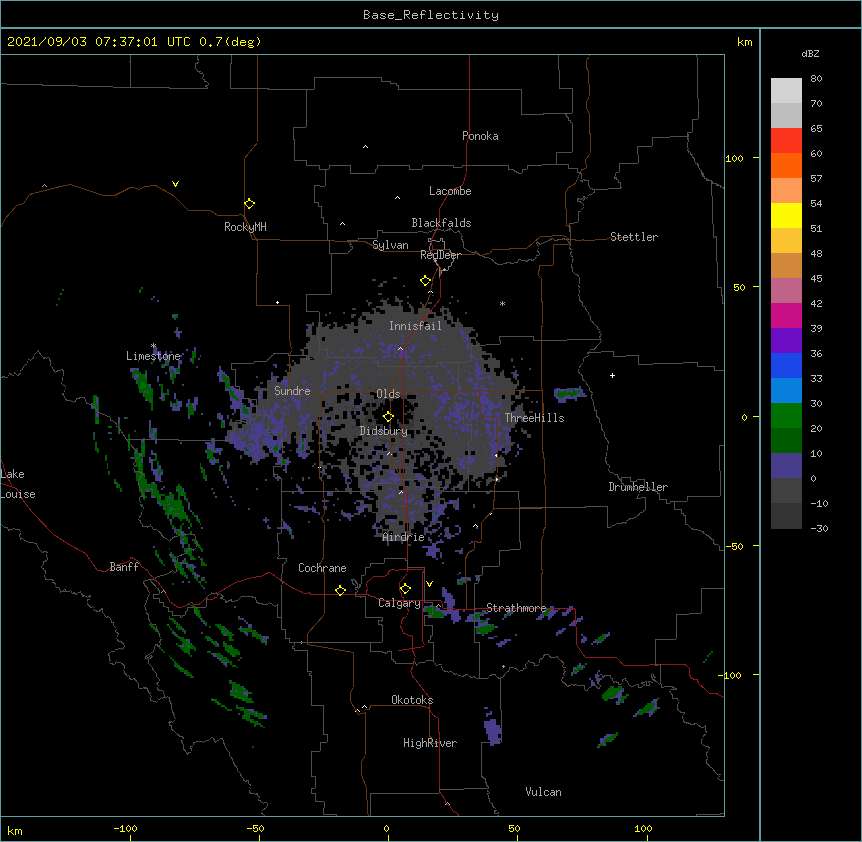Click the white plus marker northwest of Drumheller
The width and height of the screenshot is (862, 842).
pyautogui.click(x=612, y=375)
